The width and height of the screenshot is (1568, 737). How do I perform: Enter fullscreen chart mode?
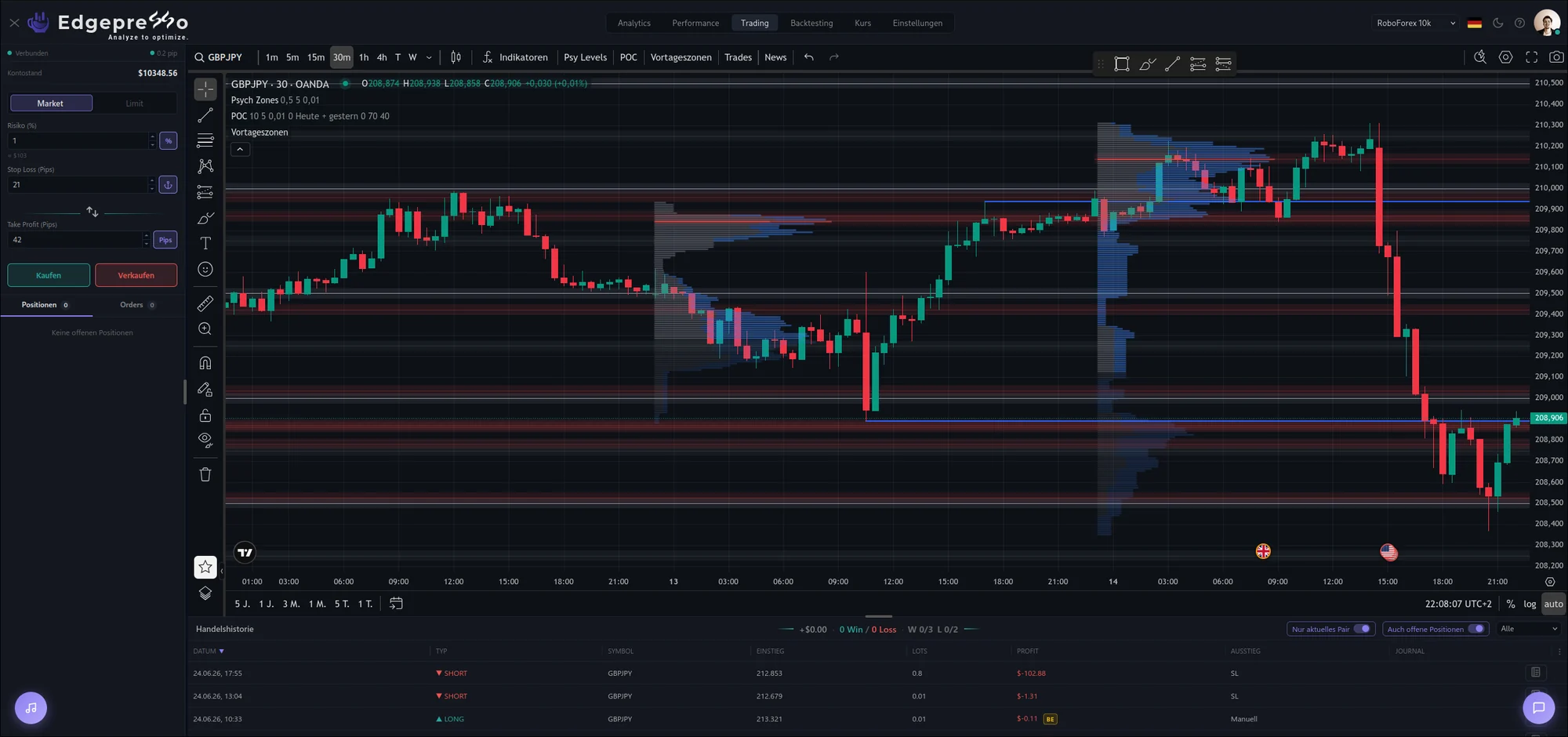pos(1531,57)
